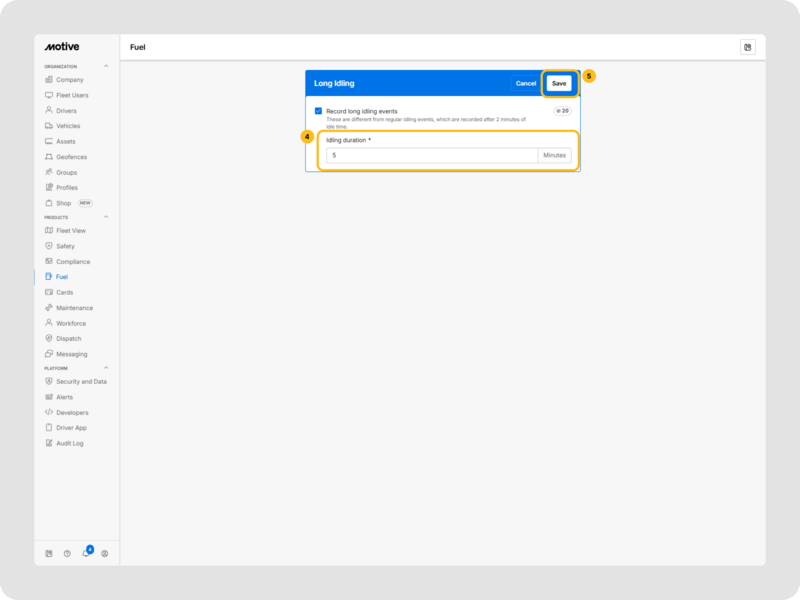
Task: Click the Maintenance wrench icon
Action: pyautogui.click(x=49, y=308)
